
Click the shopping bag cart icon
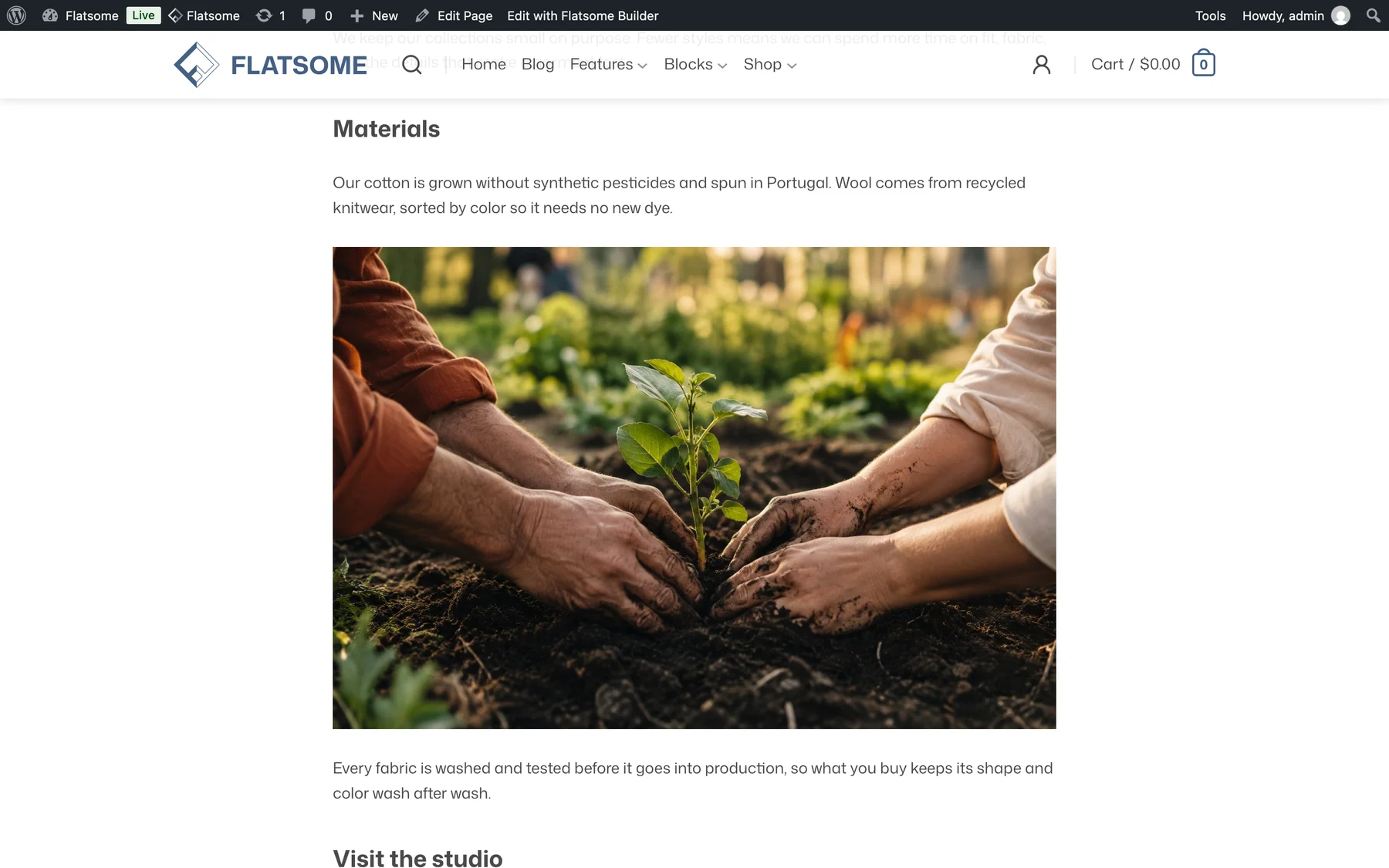(x=1204, y=63)
